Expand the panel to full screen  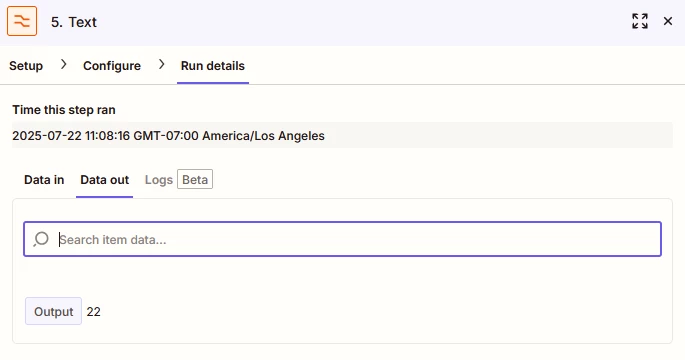[640, 21]
